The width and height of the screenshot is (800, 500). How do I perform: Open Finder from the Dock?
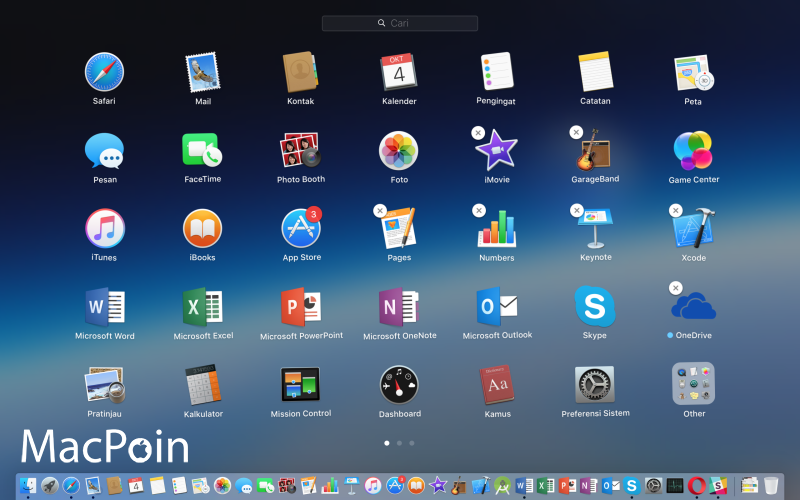(x=28, y=485)
